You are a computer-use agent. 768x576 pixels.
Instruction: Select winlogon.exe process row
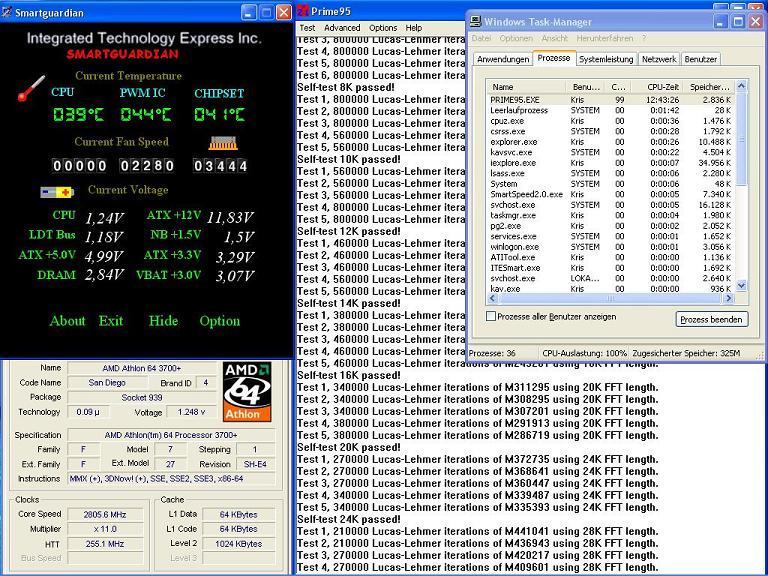(x=611, y=247)
